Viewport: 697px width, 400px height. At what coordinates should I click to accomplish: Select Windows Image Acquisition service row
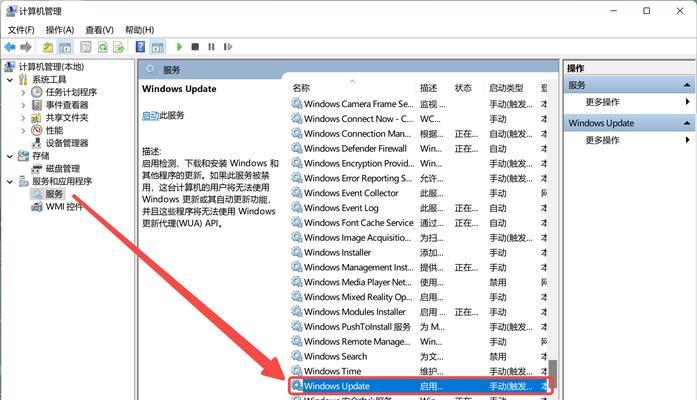pos(419,238)
